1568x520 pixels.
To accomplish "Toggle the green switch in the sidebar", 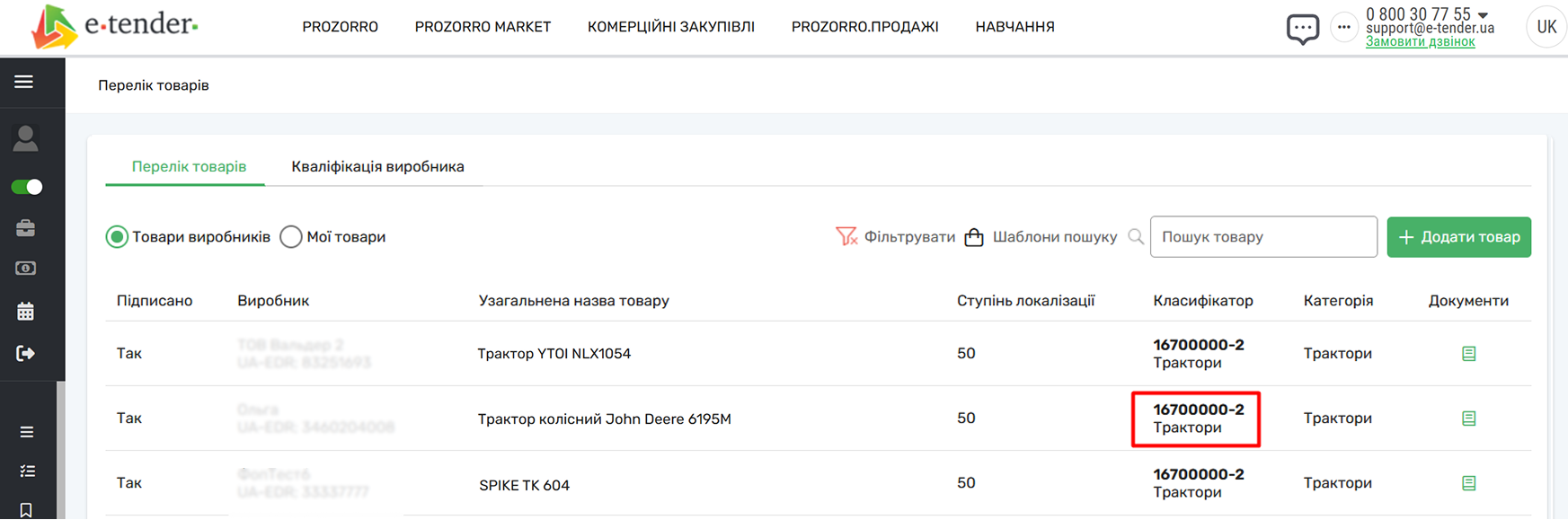I will (x=27, y=187).
